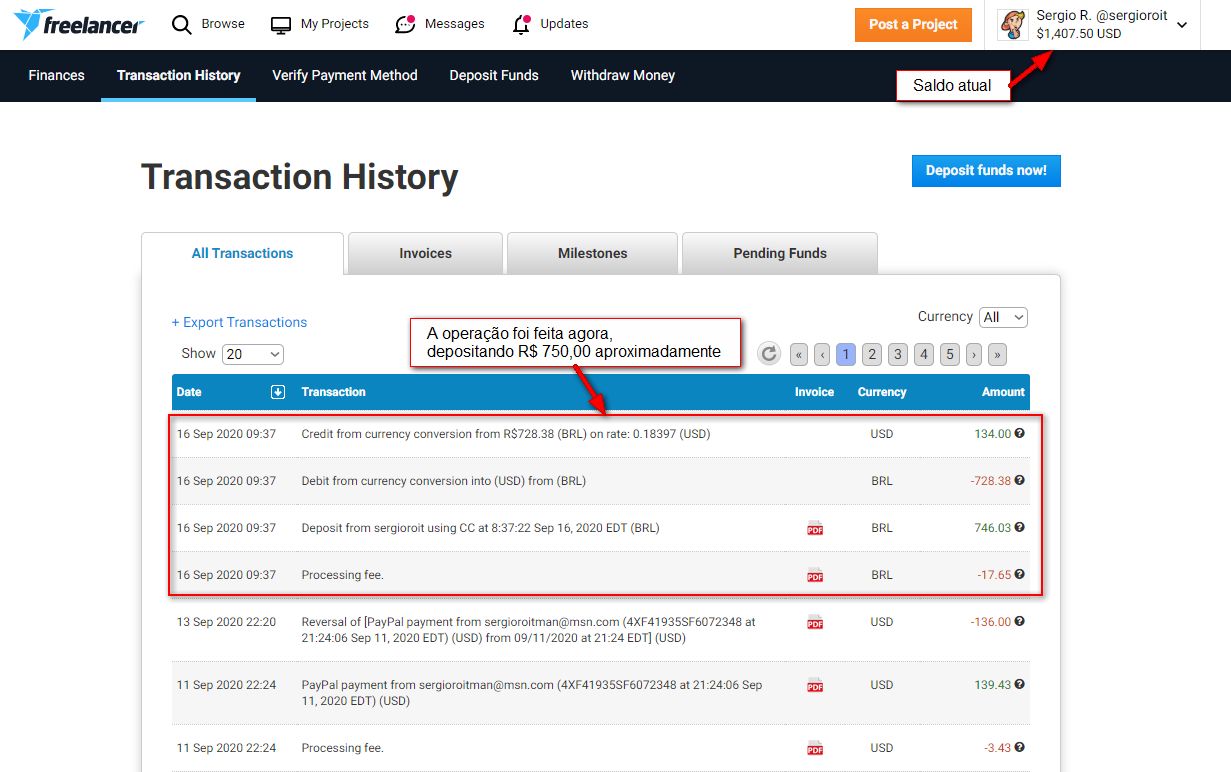Click the 13 Sep 2020 22:20 date
Viewport: 1231px width, 772px height.
pyautogui.click(x=226, y=622)
